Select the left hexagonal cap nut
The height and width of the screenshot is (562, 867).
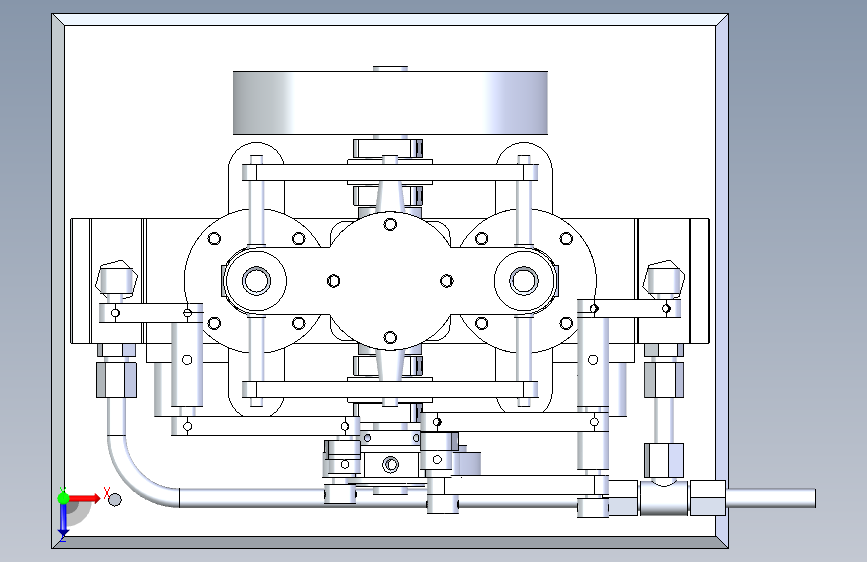click(x=116, y=280)
